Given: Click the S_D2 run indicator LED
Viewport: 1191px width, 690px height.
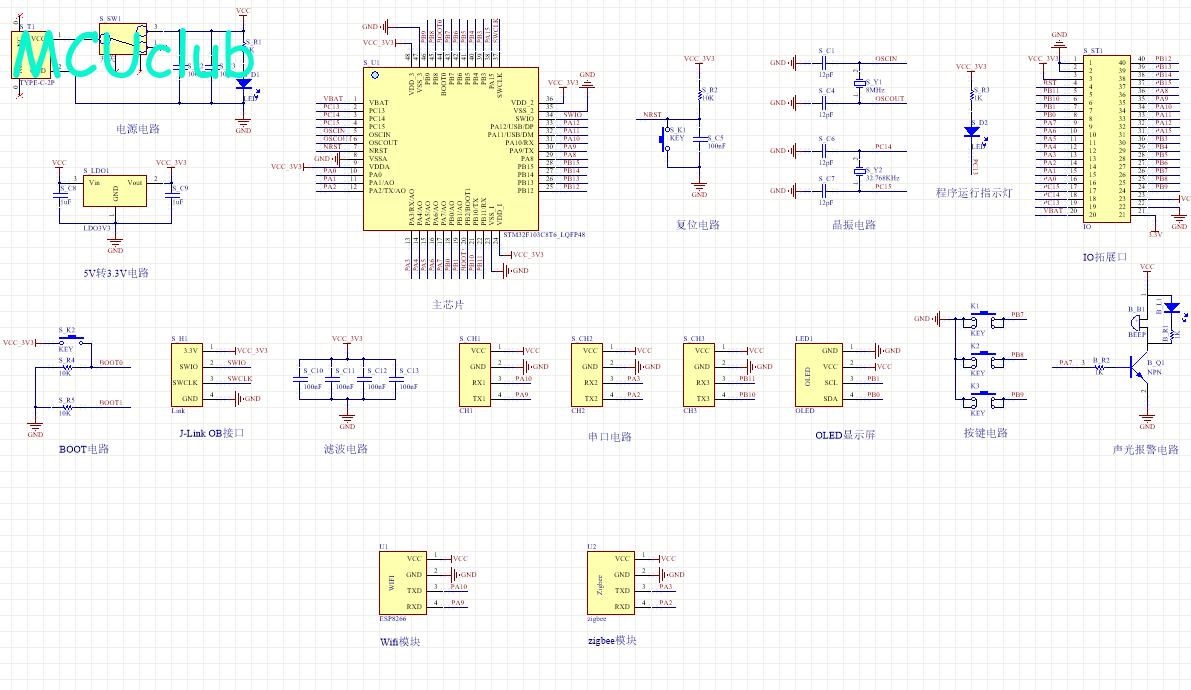Looking at the screenshot, I should [972, 132].
